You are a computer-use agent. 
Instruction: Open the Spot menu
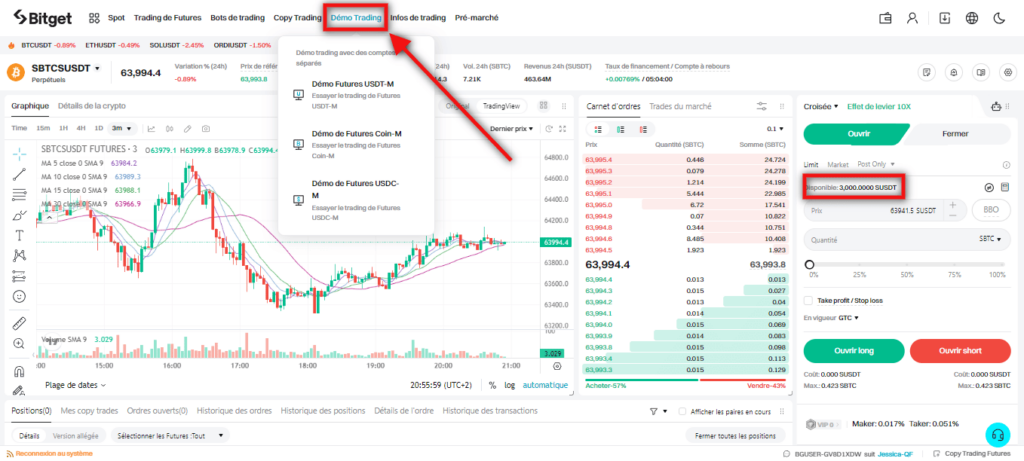point(116,18)
